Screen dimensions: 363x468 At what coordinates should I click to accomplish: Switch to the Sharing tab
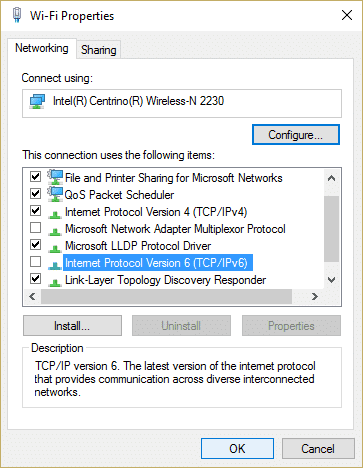pyautogui.click(x=99, y=50)
